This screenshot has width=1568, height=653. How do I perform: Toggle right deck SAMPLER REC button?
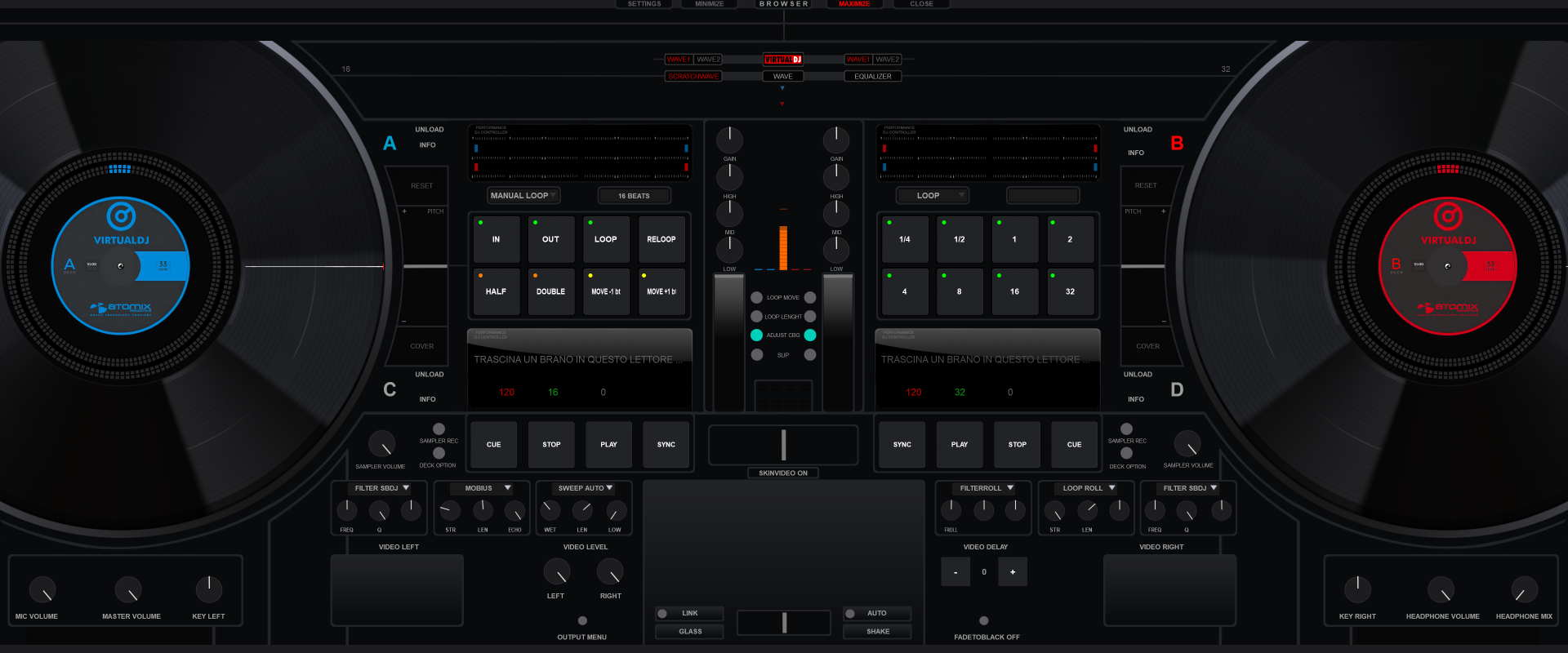(x=1126, y=429)
